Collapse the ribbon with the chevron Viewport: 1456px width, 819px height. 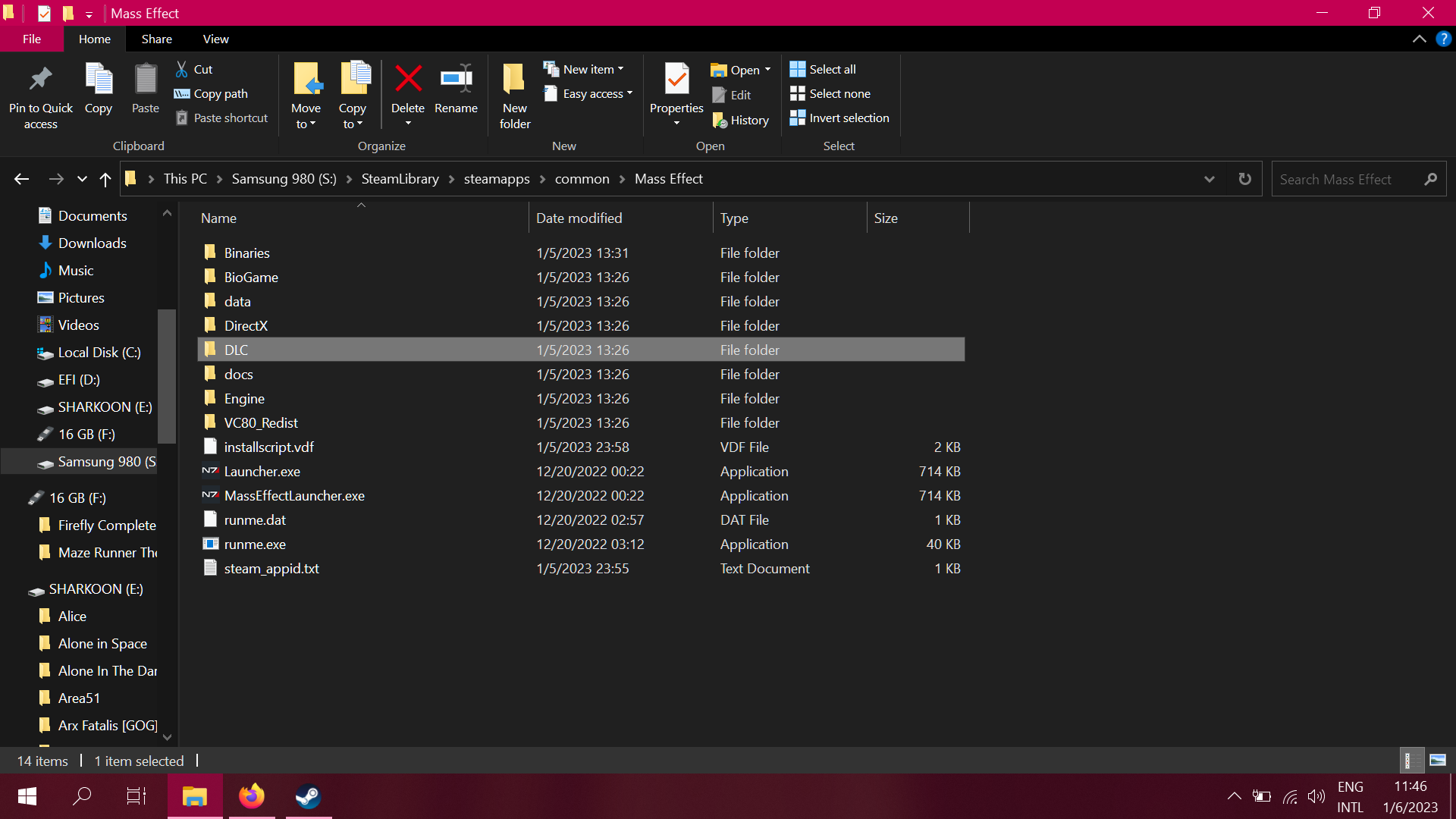[x=1419, y=39]
